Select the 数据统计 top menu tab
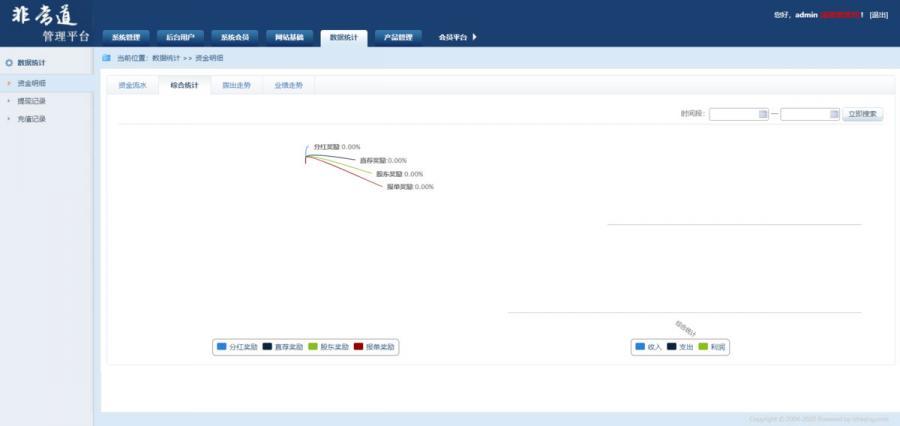The height and width of the screenshot is (426, 900). 344,38
